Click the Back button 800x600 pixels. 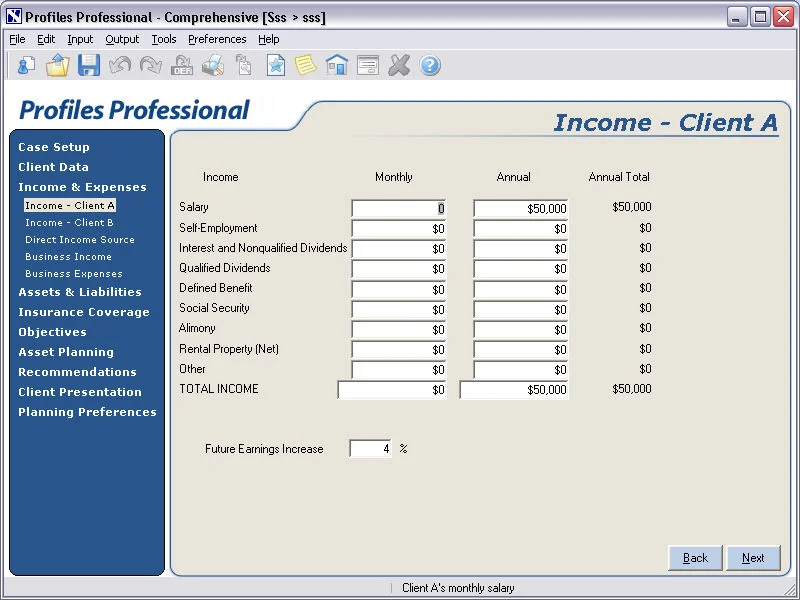point(695,558)
